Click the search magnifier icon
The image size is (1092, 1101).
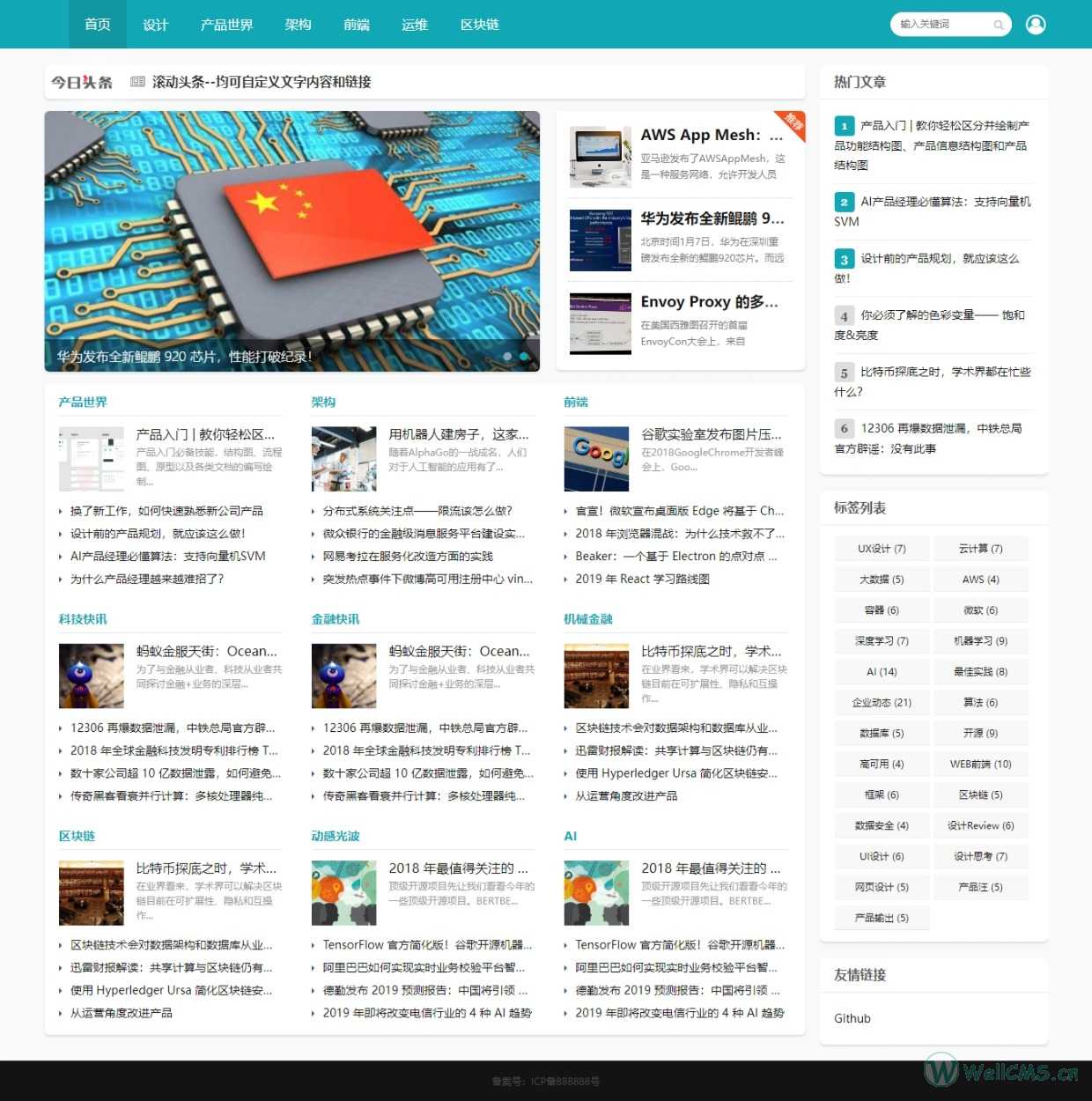999,25
